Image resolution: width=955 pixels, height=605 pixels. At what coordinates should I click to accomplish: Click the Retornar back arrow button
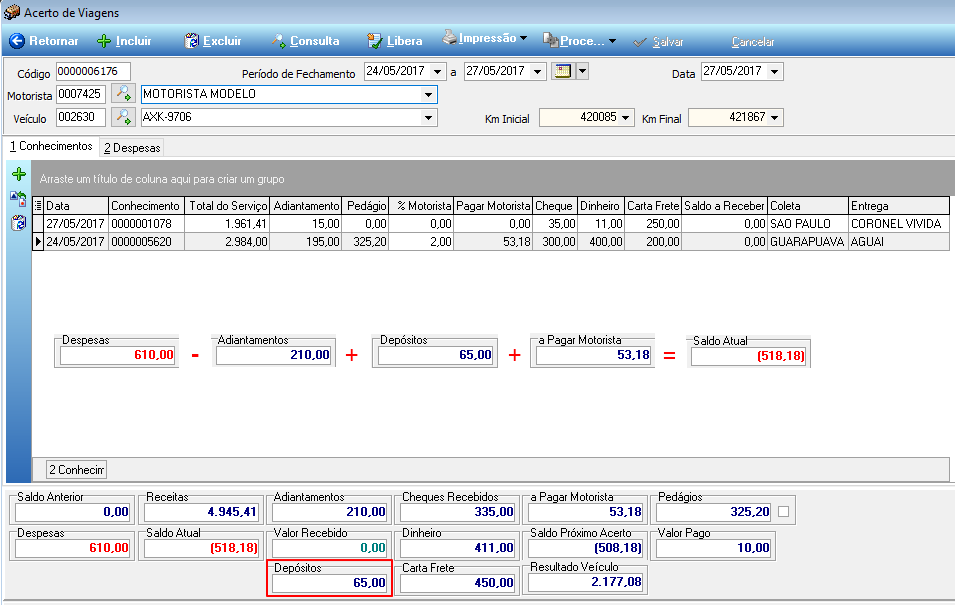click(x=44, y=41)
